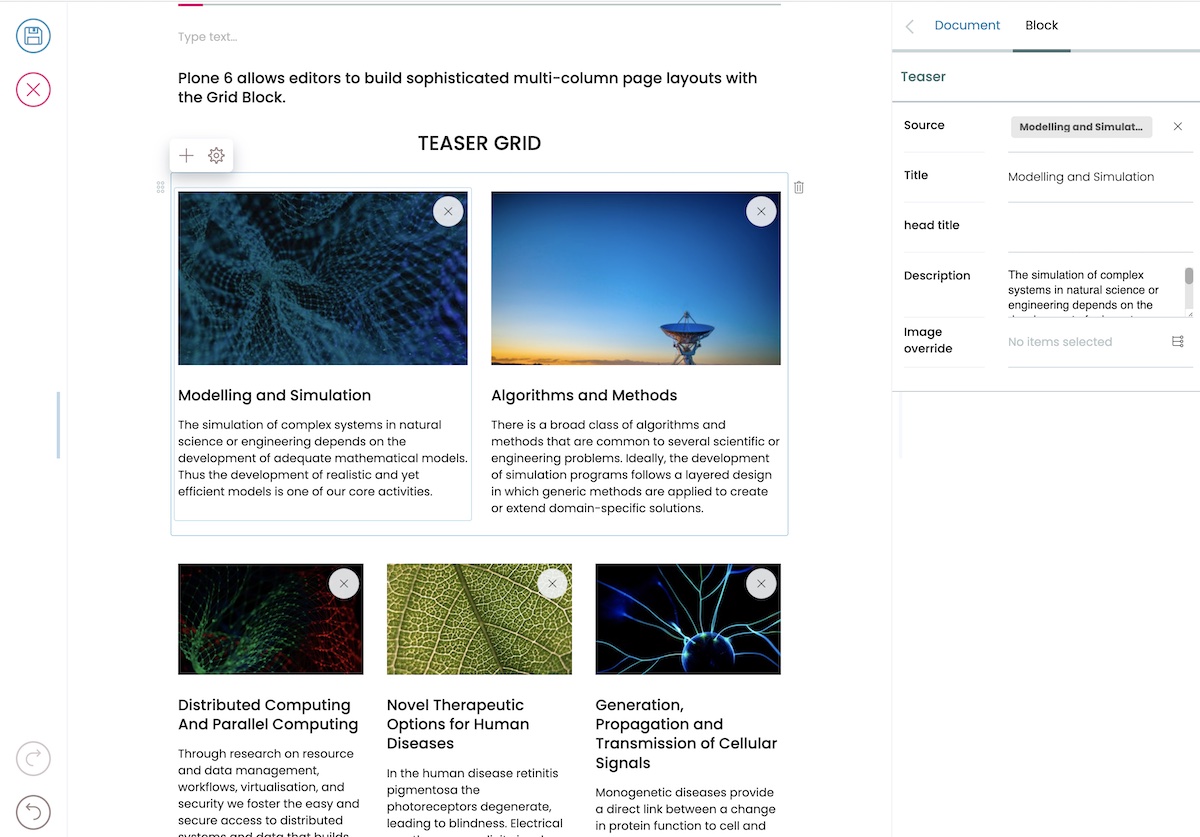Click the Image override label
This screenshot has height=837, width=1200.
[928, 340]
